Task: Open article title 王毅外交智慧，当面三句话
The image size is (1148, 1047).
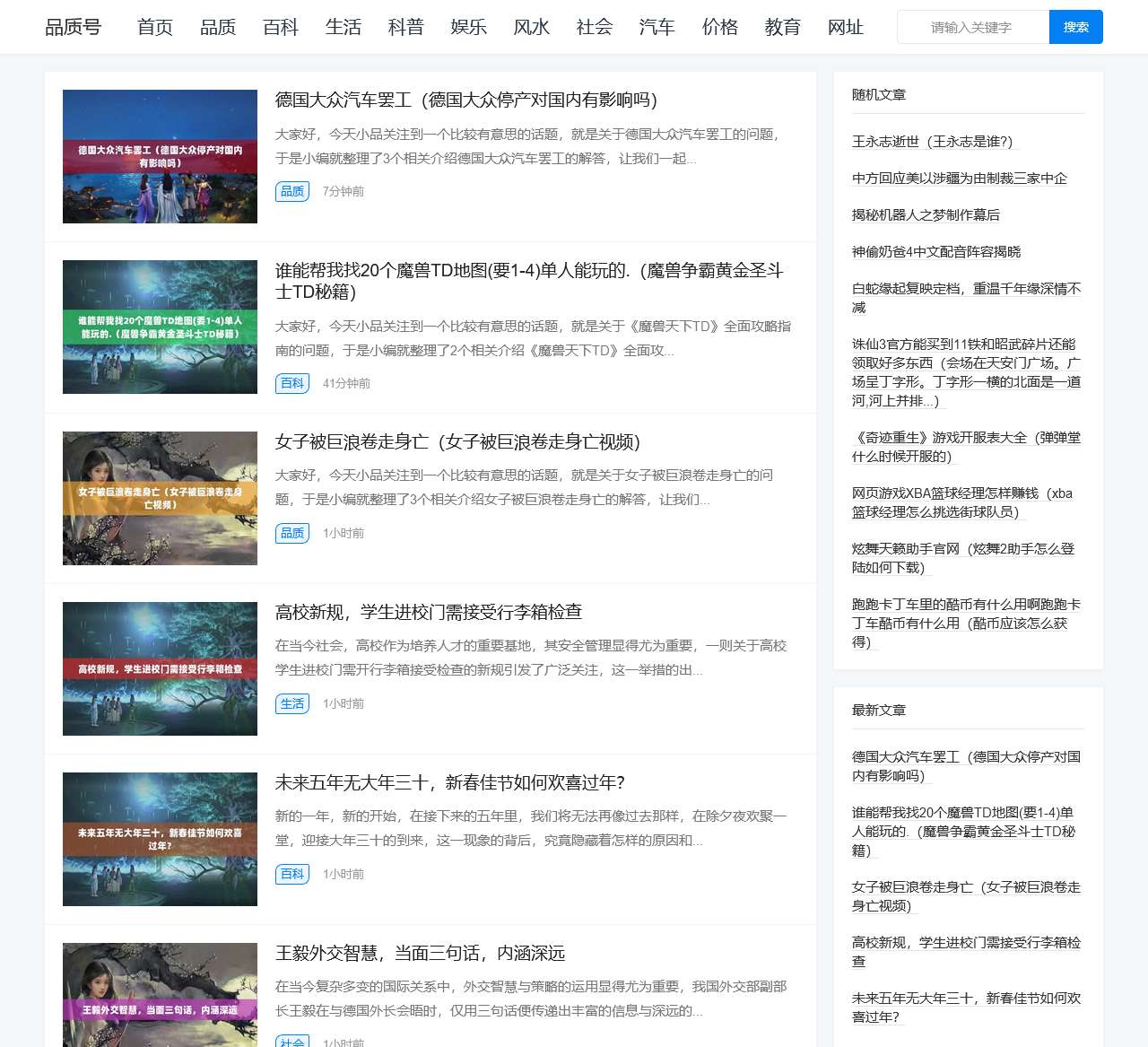Action: tap(420, 953)
